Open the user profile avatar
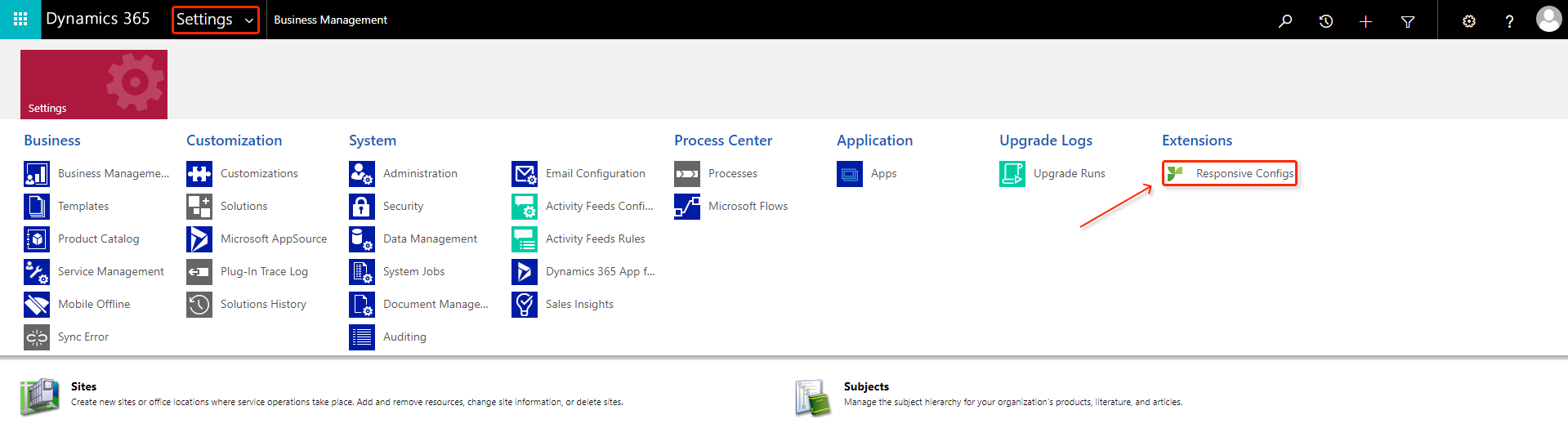Viewport: 1568px width, 437px height. [1548, 19]
